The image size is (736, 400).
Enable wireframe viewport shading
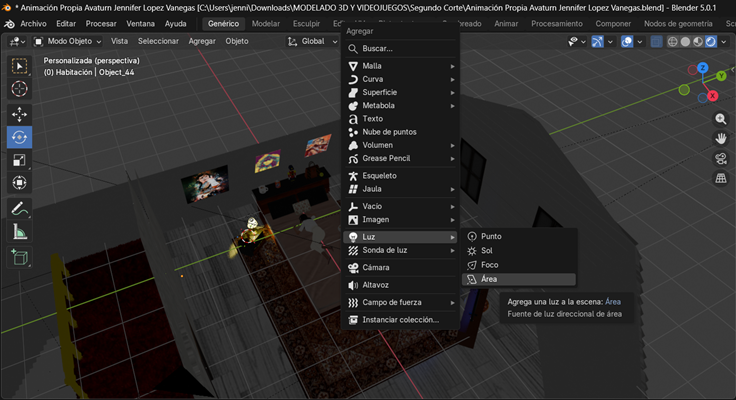(x=673, y=42)
